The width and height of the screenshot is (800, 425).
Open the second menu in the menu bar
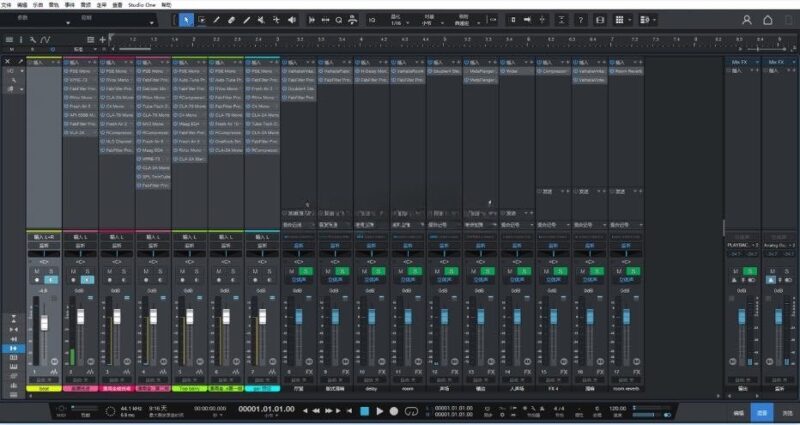[x=22, y=4]
